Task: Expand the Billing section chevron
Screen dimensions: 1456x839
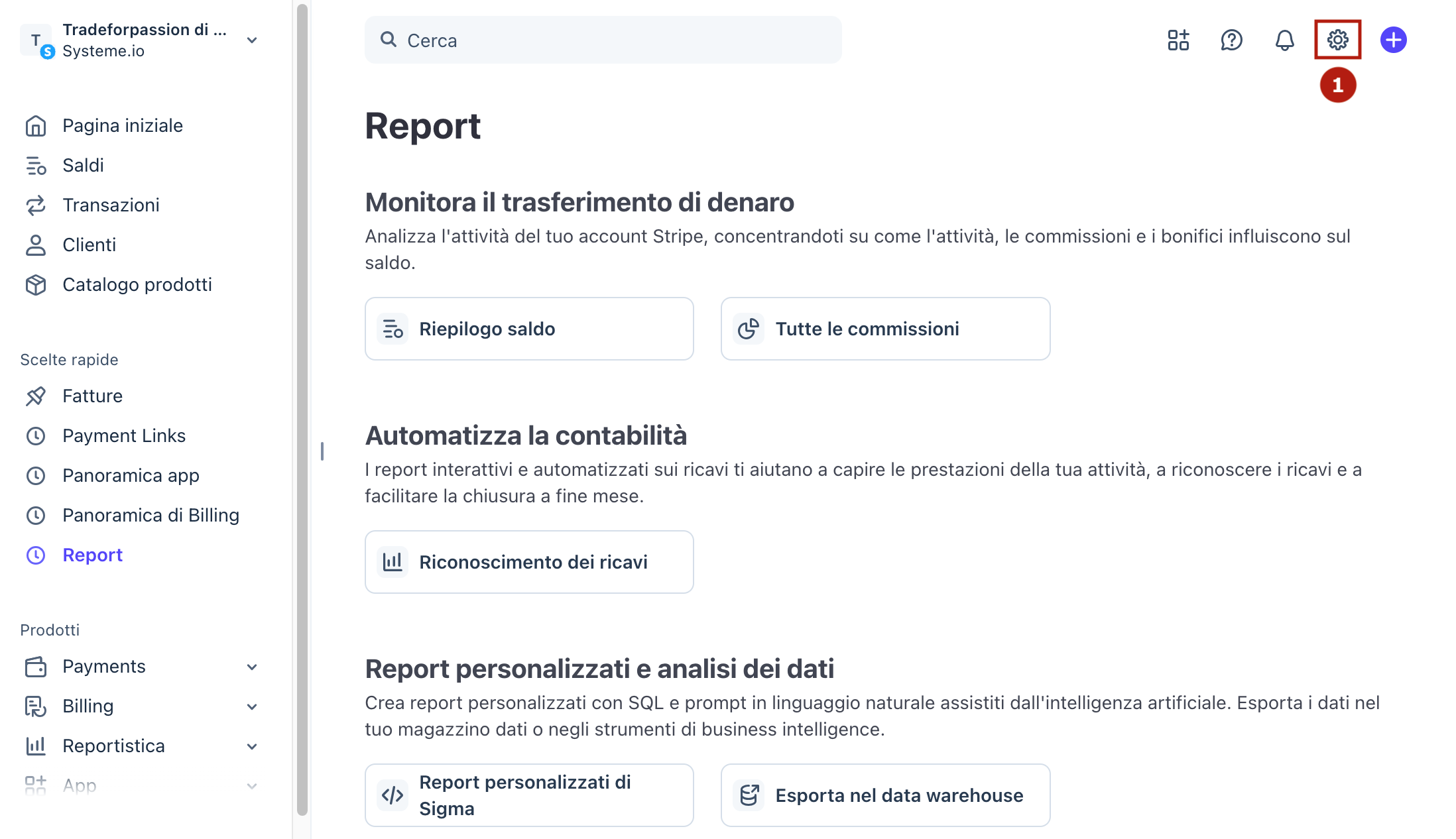Action: click(x=252, y=706)
